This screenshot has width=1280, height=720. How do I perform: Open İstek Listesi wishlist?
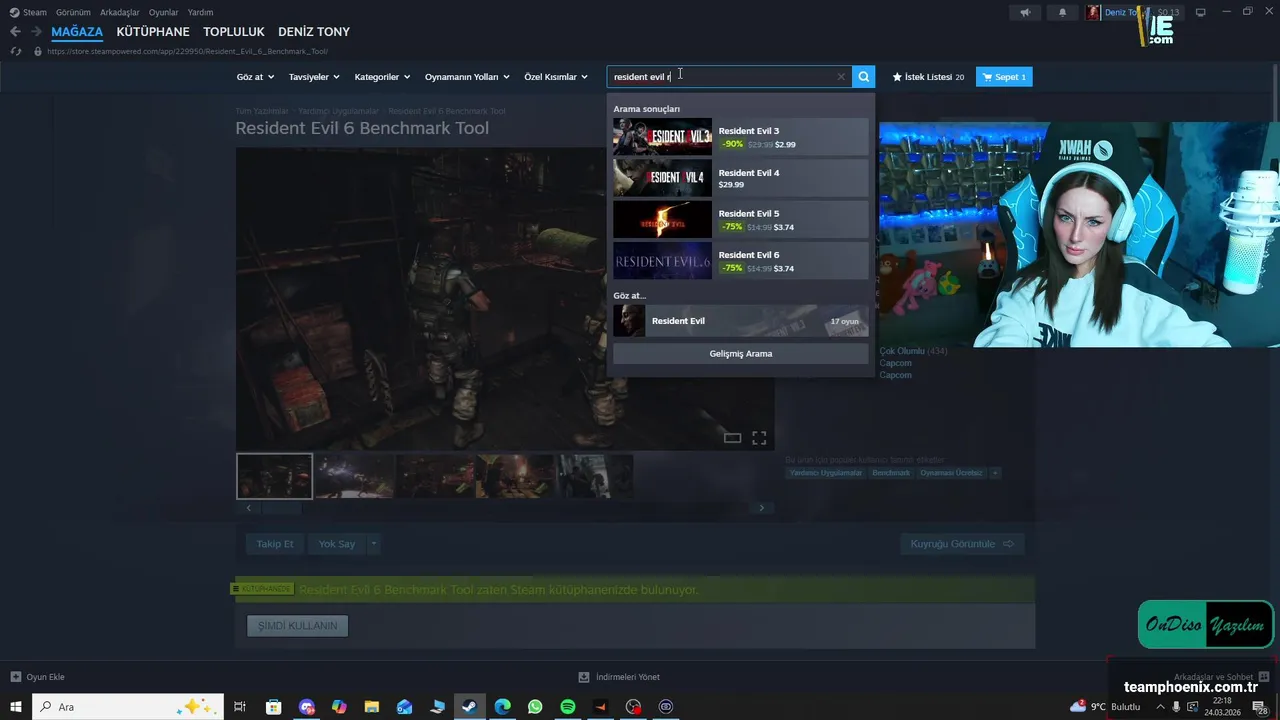point(928,77)
